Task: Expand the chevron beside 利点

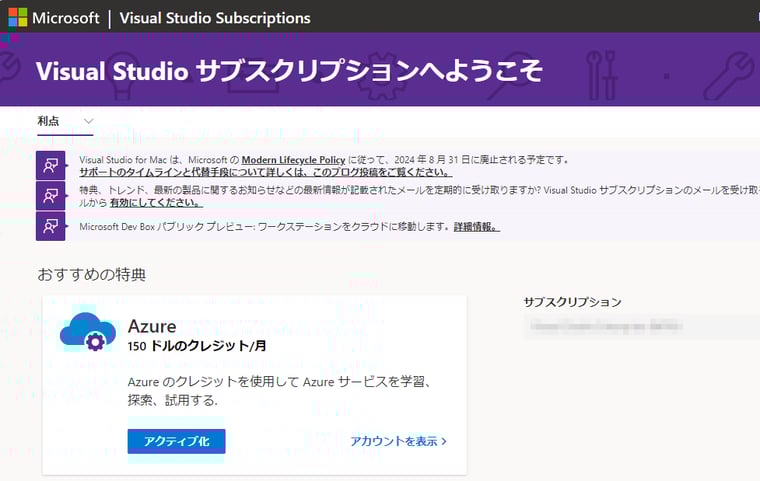Action: [x=88, y=121]
